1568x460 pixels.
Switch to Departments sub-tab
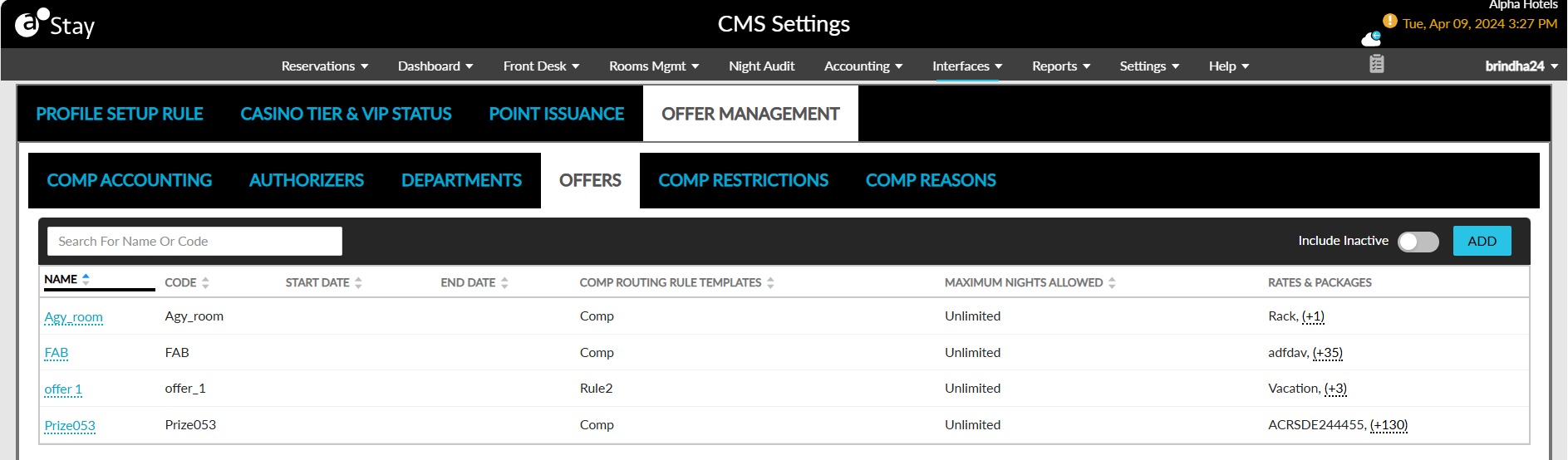coord(462,180)
